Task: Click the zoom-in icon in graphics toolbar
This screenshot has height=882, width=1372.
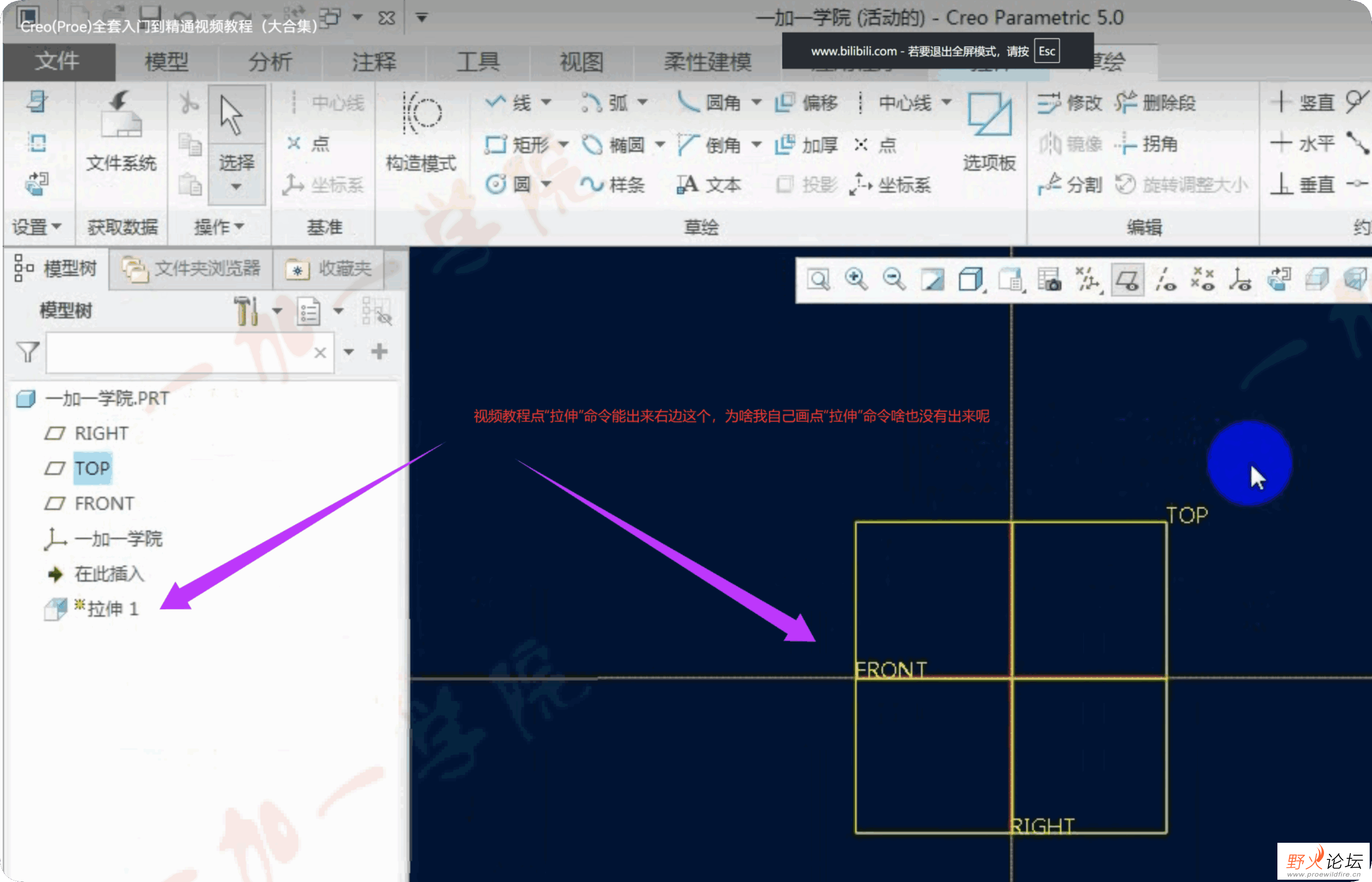Action: 856,279
